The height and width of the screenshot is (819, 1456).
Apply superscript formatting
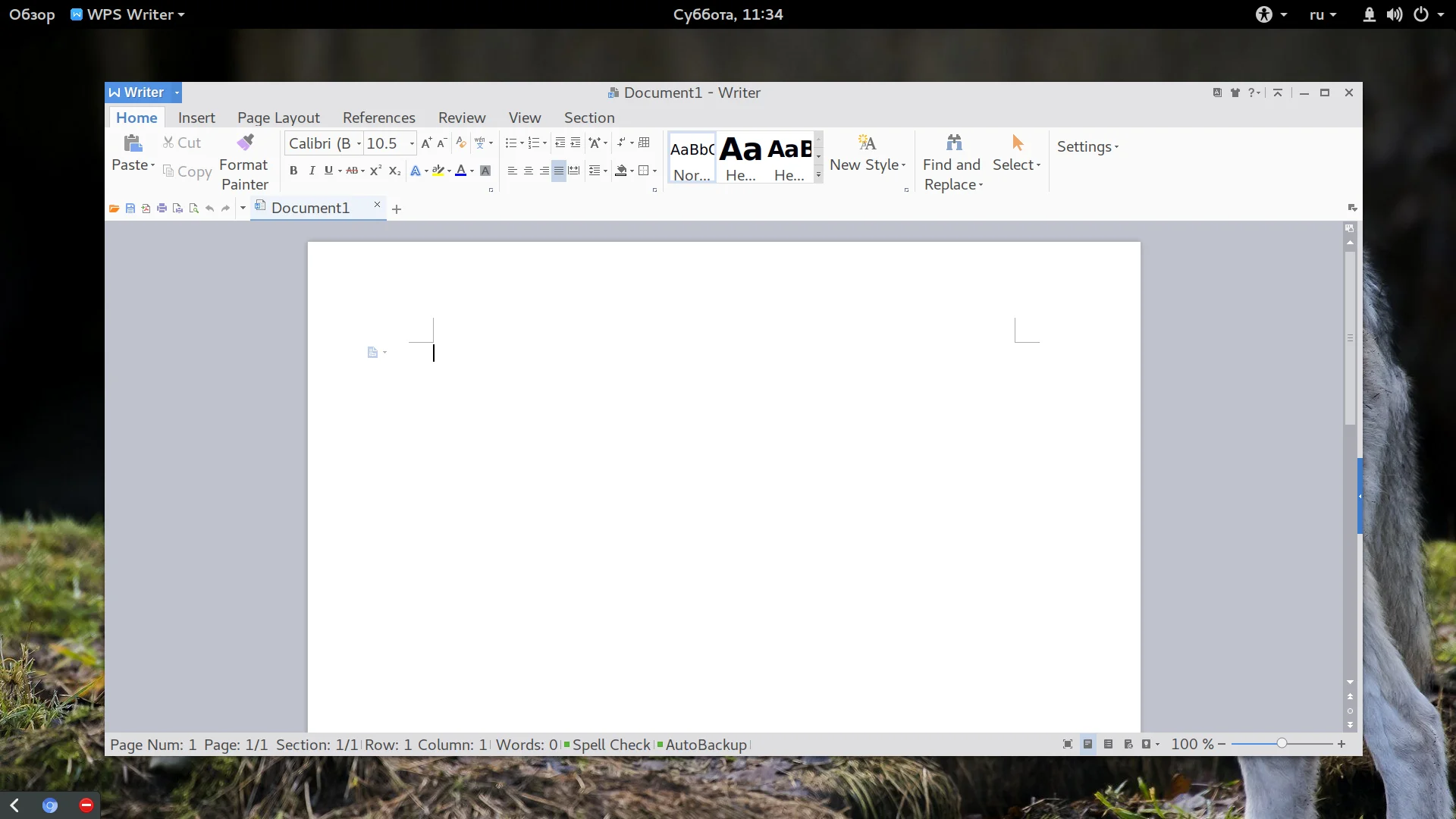[375, 171]
